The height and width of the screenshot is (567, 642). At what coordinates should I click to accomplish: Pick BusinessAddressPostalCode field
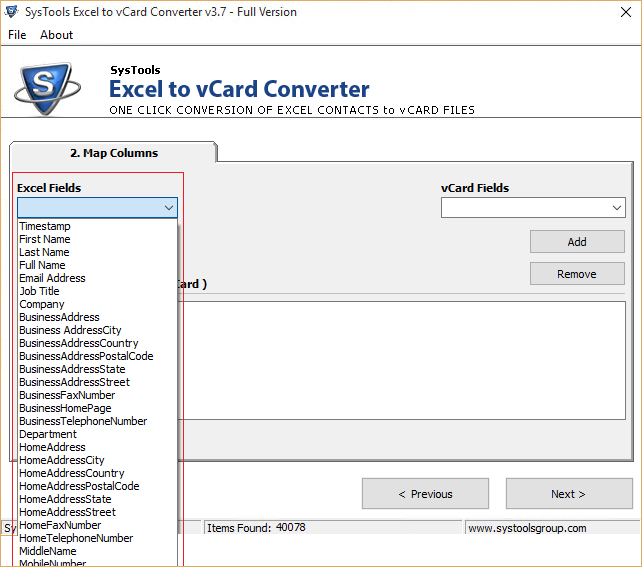pyautogui.click(x=97, y=356)
